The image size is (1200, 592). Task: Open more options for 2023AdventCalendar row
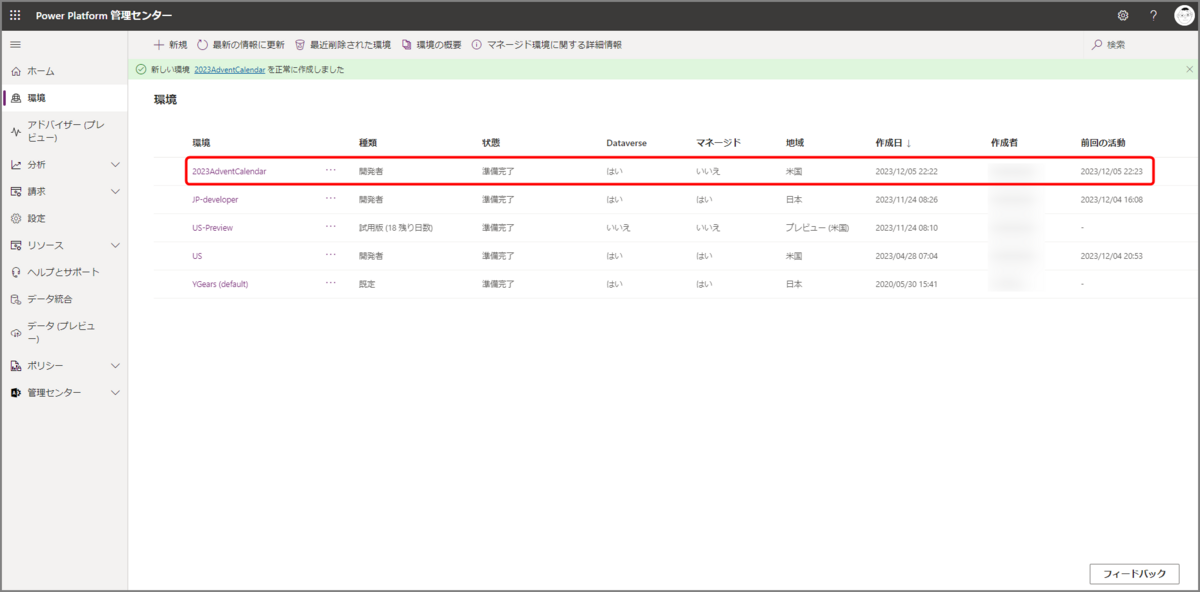(x=331, y=170)
